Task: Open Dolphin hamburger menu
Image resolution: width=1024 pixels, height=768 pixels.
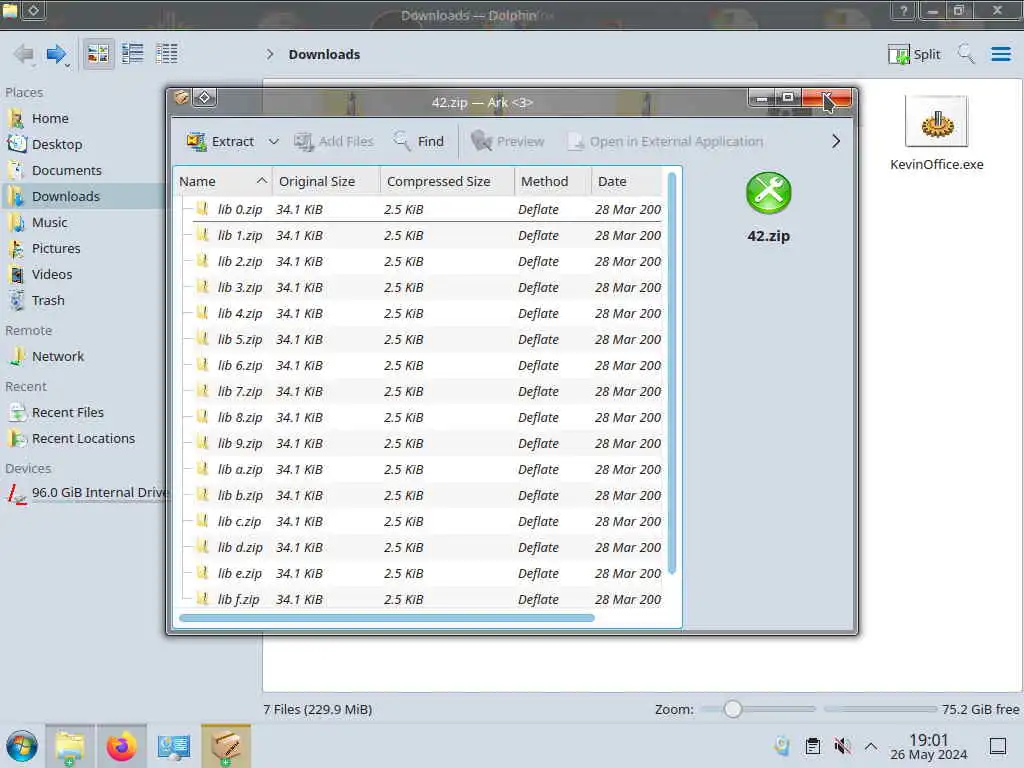Action: click(x=1001, y=54)
